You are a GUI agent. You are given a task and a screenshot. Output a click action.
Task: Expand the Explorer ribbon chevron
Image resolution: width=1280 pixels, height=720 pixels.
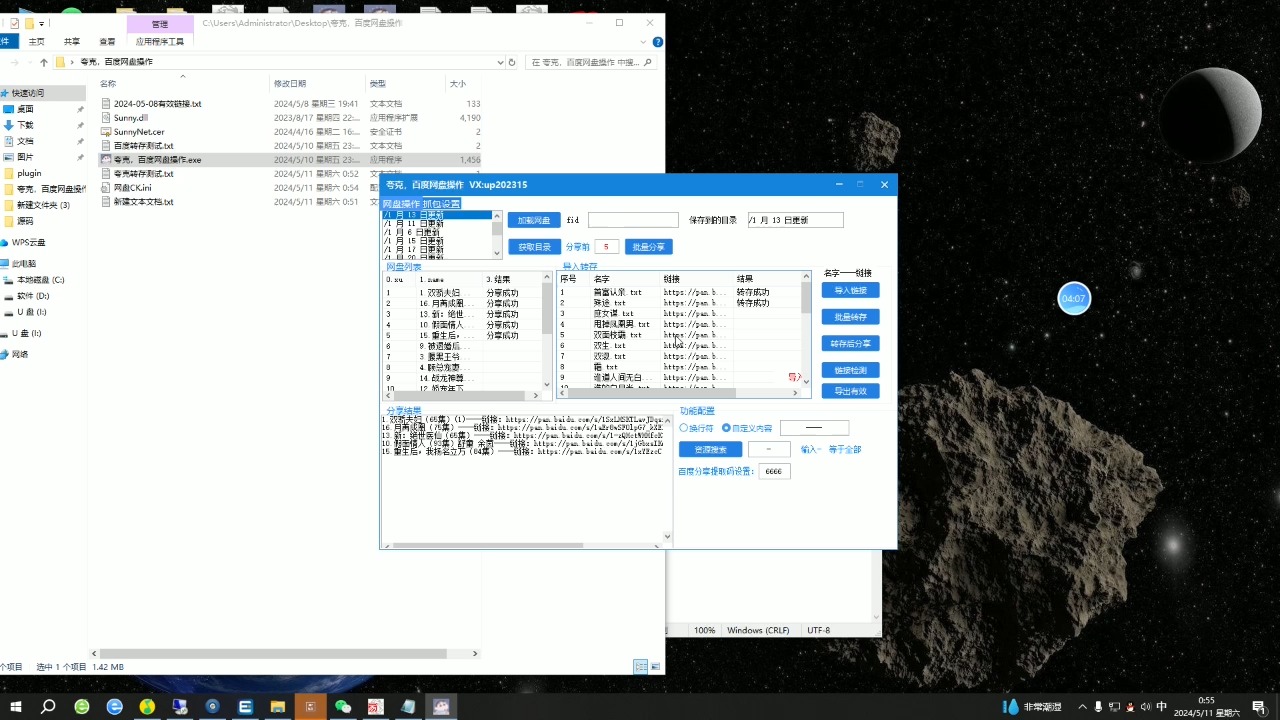645,42
